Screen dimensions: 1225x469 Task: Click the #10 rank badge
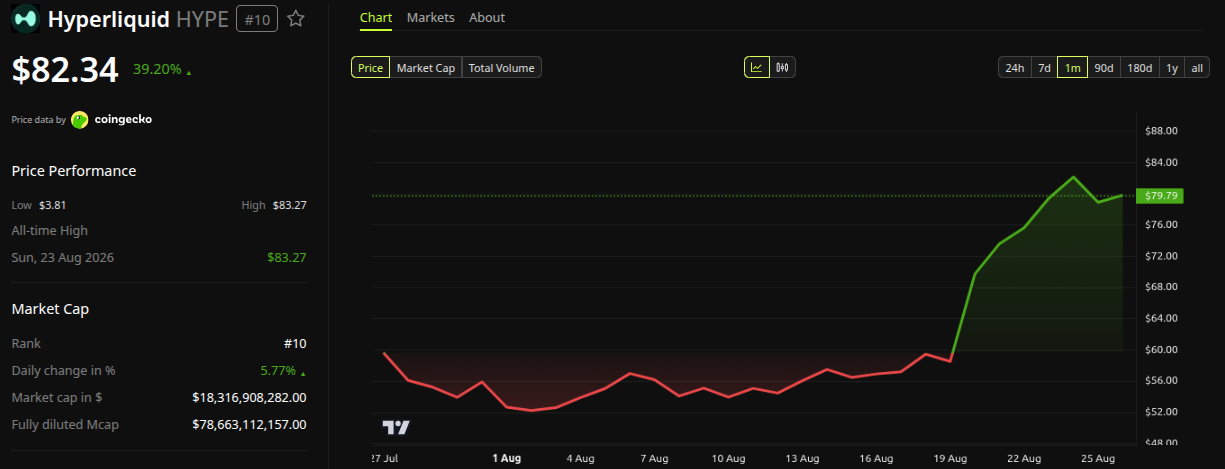click(257, 19)
